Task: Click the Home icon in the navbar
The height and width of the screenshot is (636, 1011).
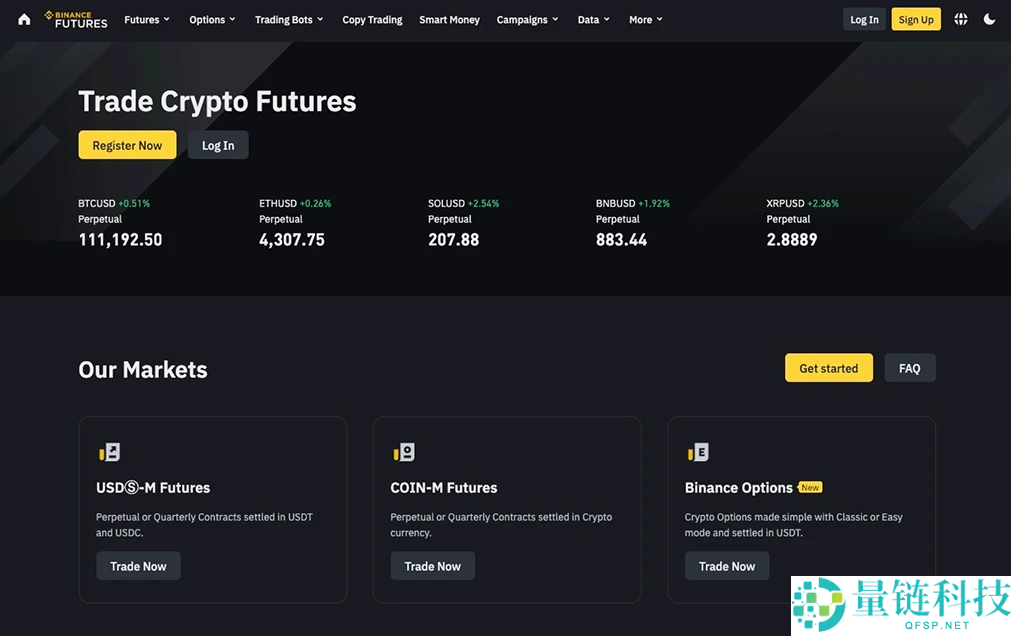Action: click(x=23, y=19)
